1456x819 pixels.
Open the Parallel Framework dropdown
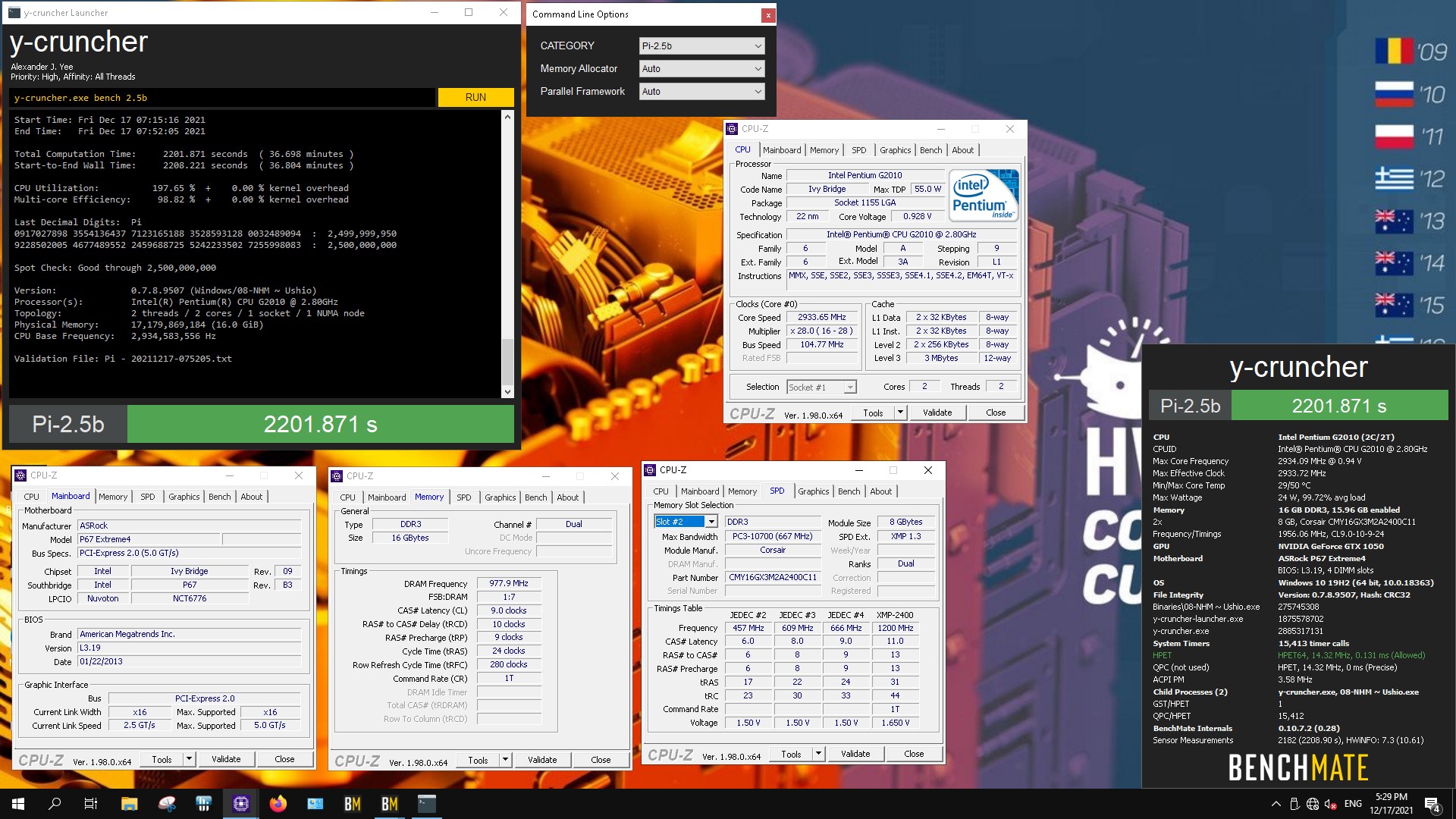point(701,91)
